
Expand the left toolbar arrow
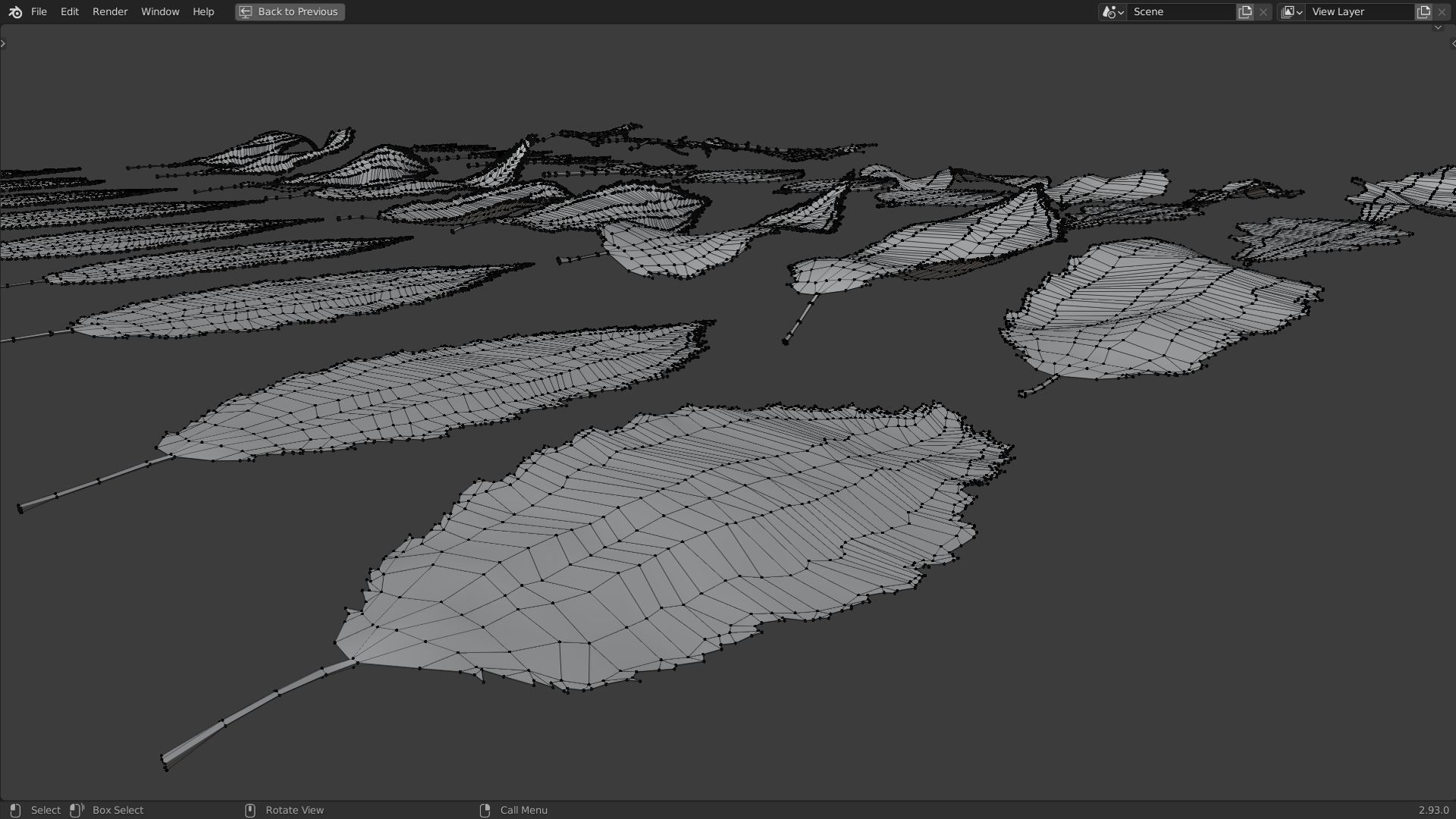3,43
